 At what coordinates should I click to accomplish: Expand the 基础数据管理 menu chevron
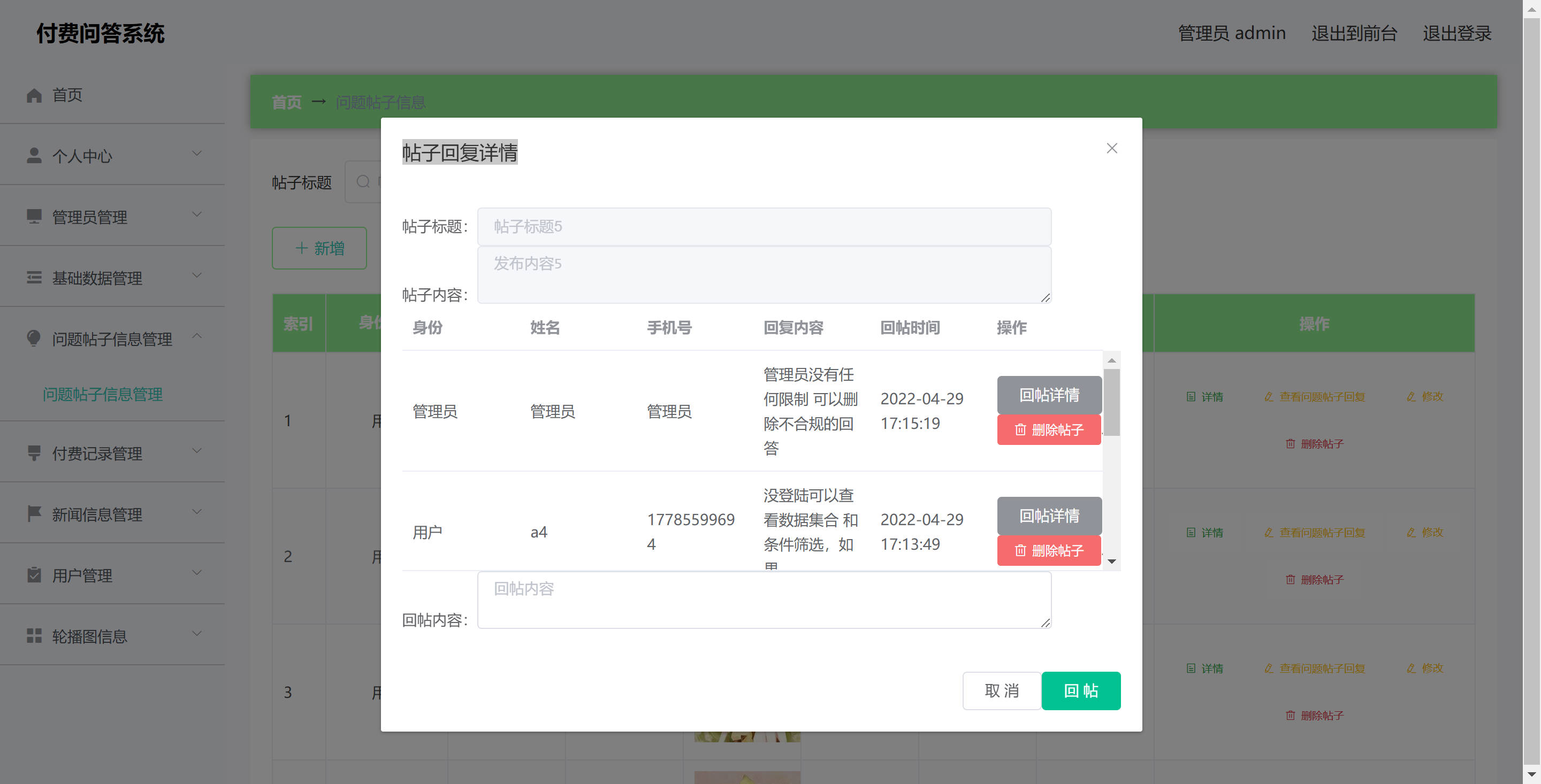pyautogui.click(x=197, y=276)
